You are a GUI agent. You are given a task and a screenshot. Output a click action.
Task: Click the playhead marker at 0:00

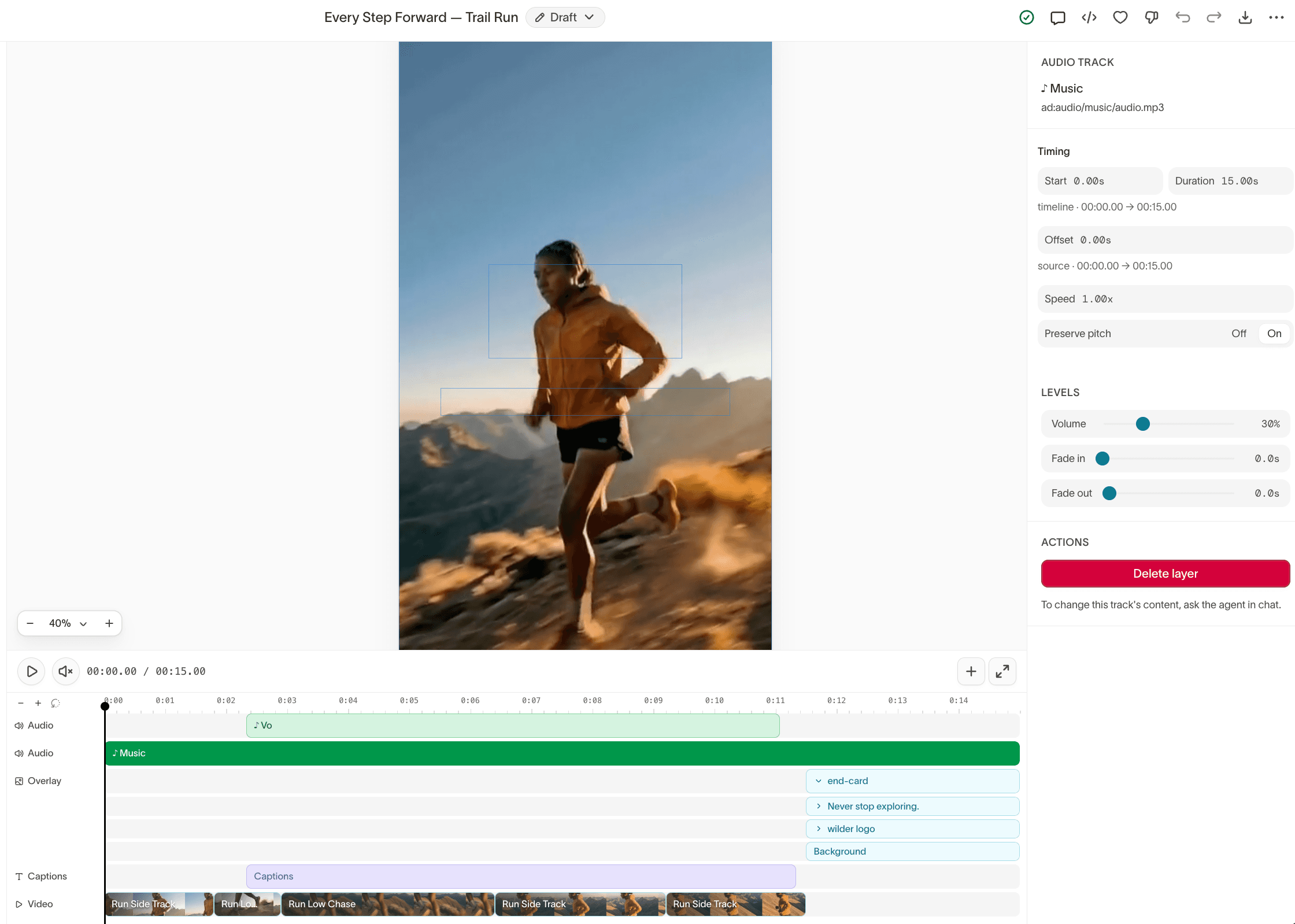(x=105, y=706)
